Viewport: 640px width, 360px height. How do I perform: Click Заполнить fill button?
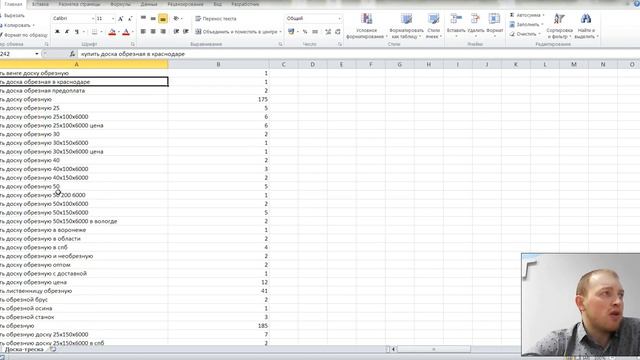pos(526,24)
